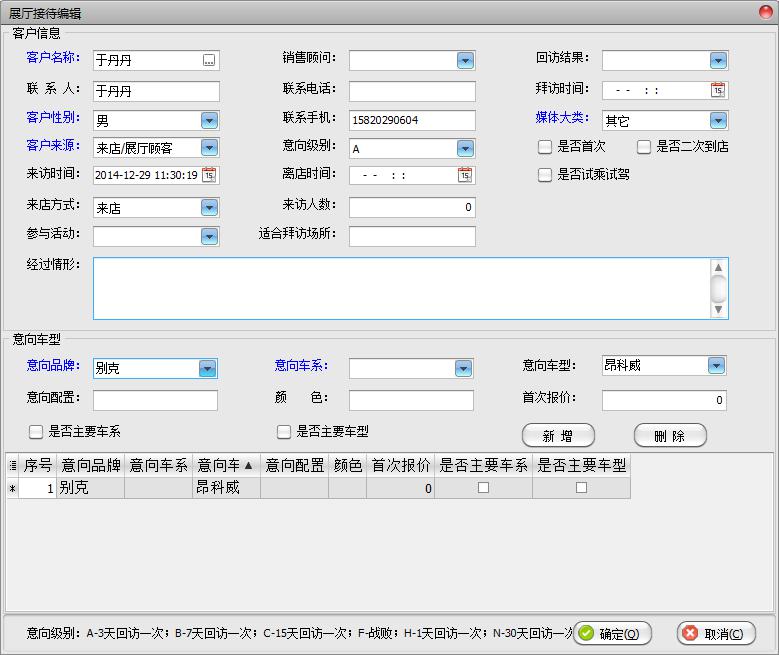
Task: Toggle the 是否试乘试驾 checkbox
Action: pos(545,175)
